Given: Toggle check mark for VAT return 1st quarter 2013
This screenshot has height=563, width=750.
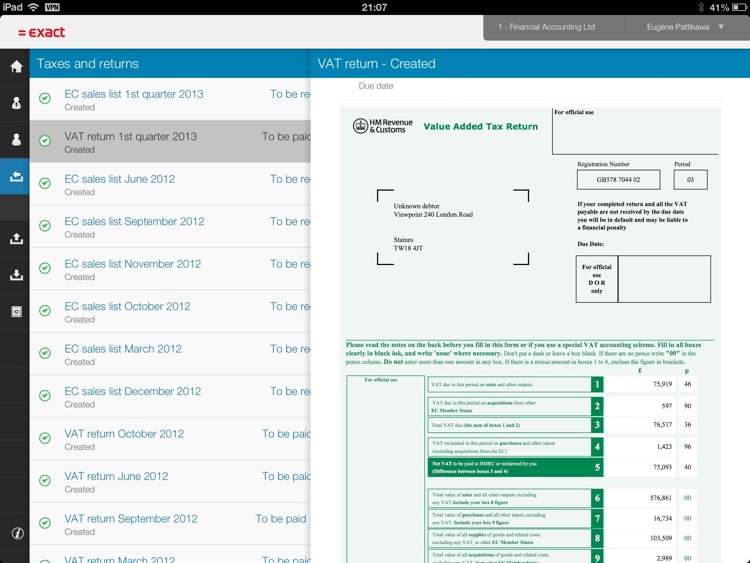Looking at the screenshot, I should click(x=45, y=141).
